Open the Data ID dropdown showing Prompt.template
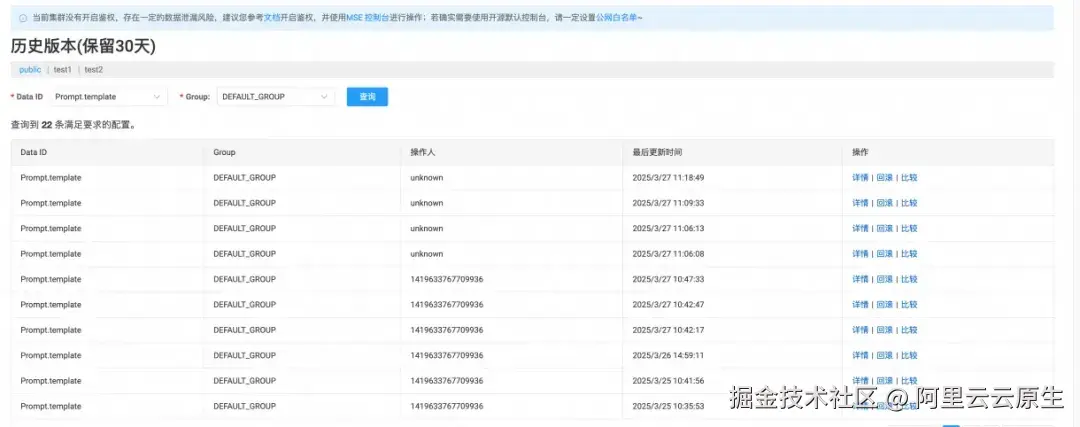Image resolution: width=1080 pixels, height=427 pixels. [108, 97]
